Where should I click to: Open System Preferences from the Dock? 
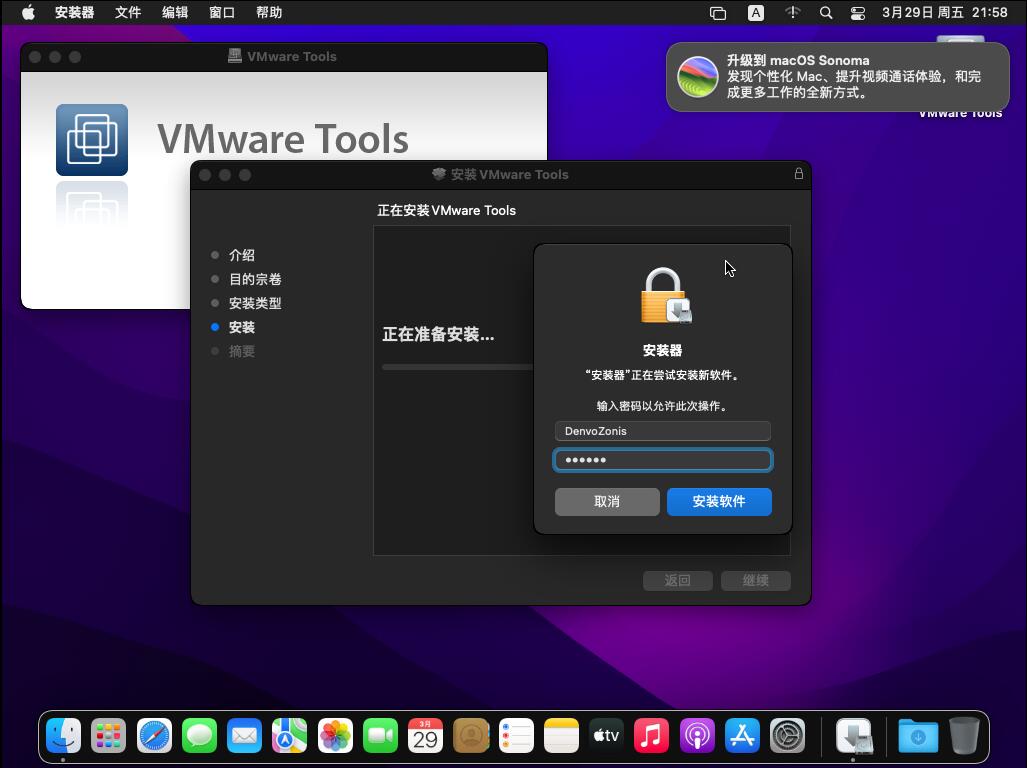tap(788, 737)
